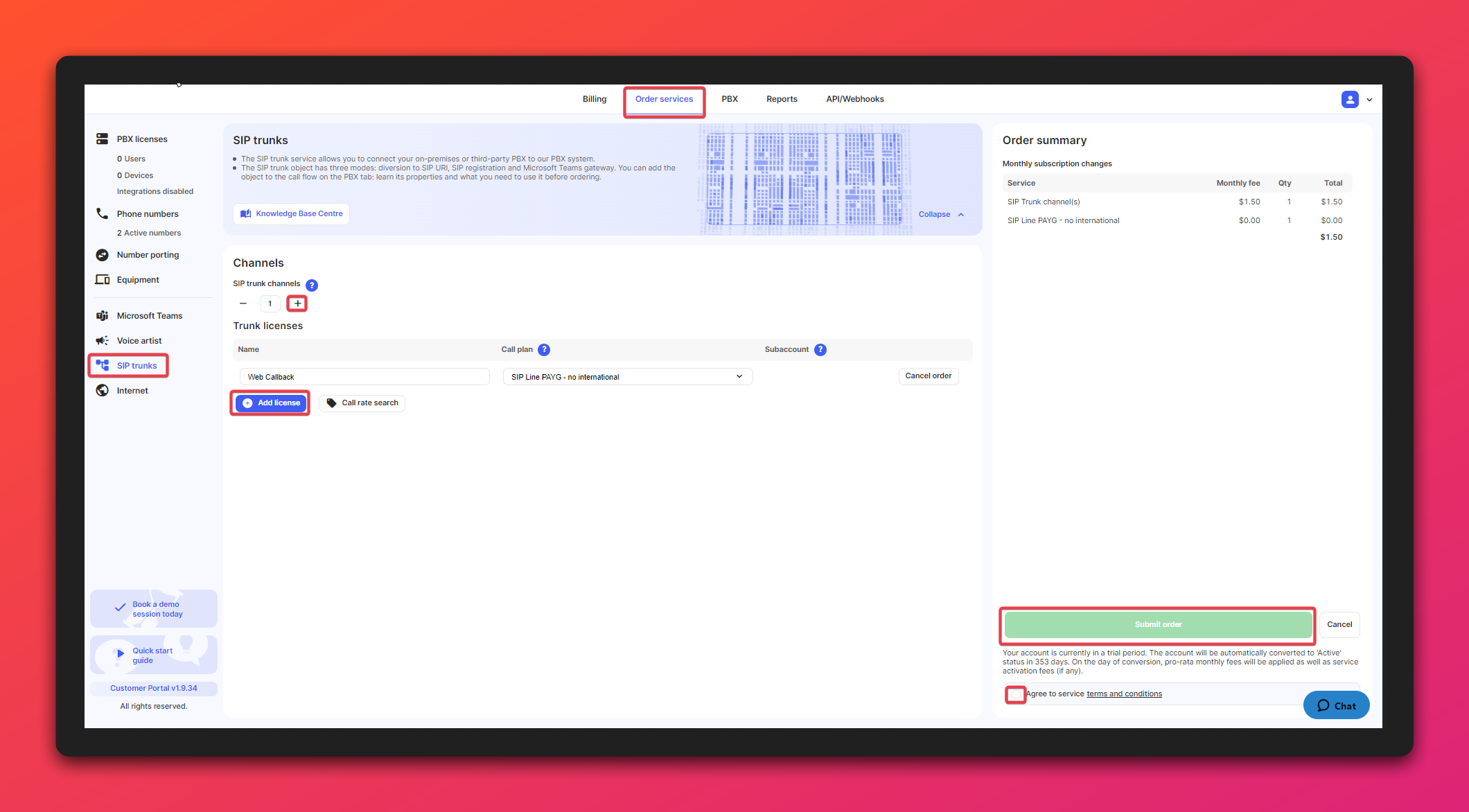Open the terms and conditions link
Viewport: 1469px width, 812px height.
pyautogui.click(x=1124, y=694)
